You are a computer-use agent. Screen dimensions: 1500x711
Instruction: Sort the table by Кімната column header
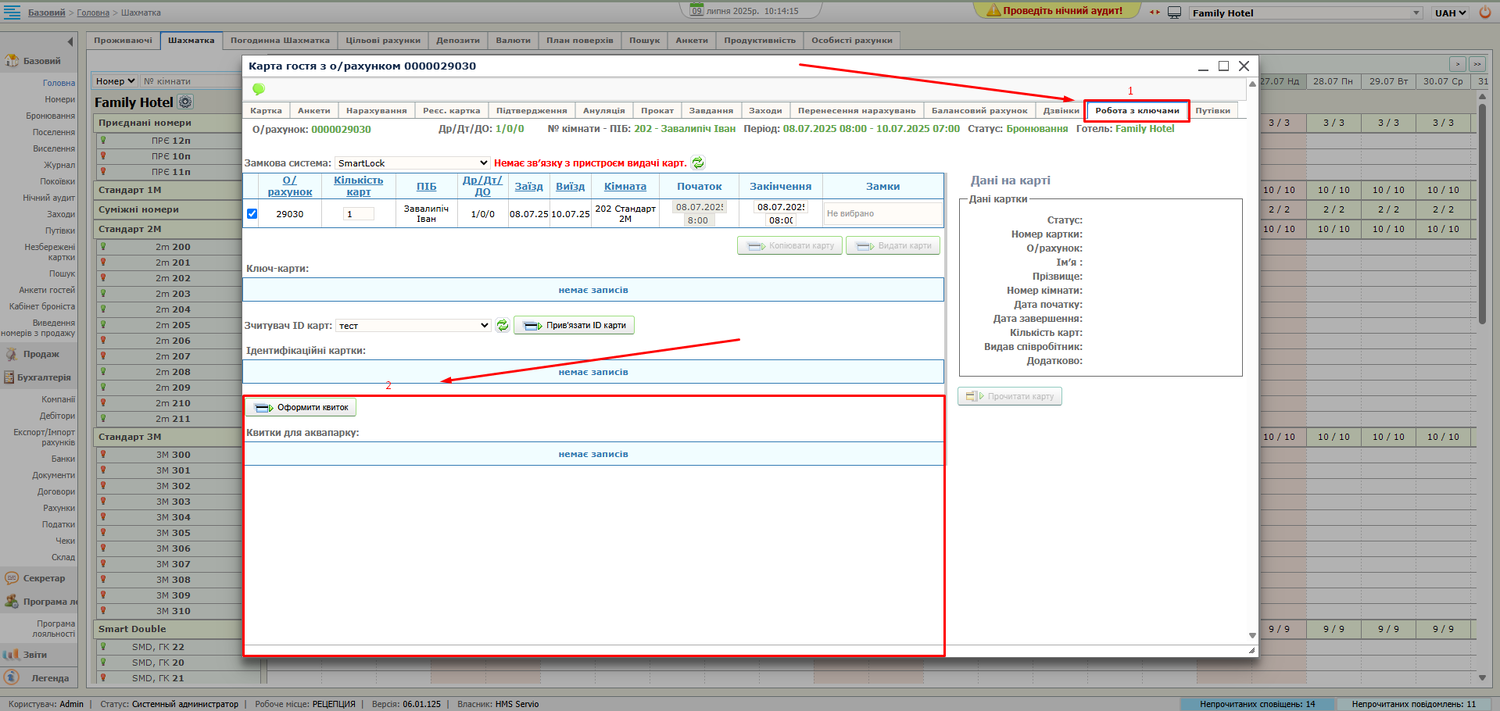tap(625, 186)
